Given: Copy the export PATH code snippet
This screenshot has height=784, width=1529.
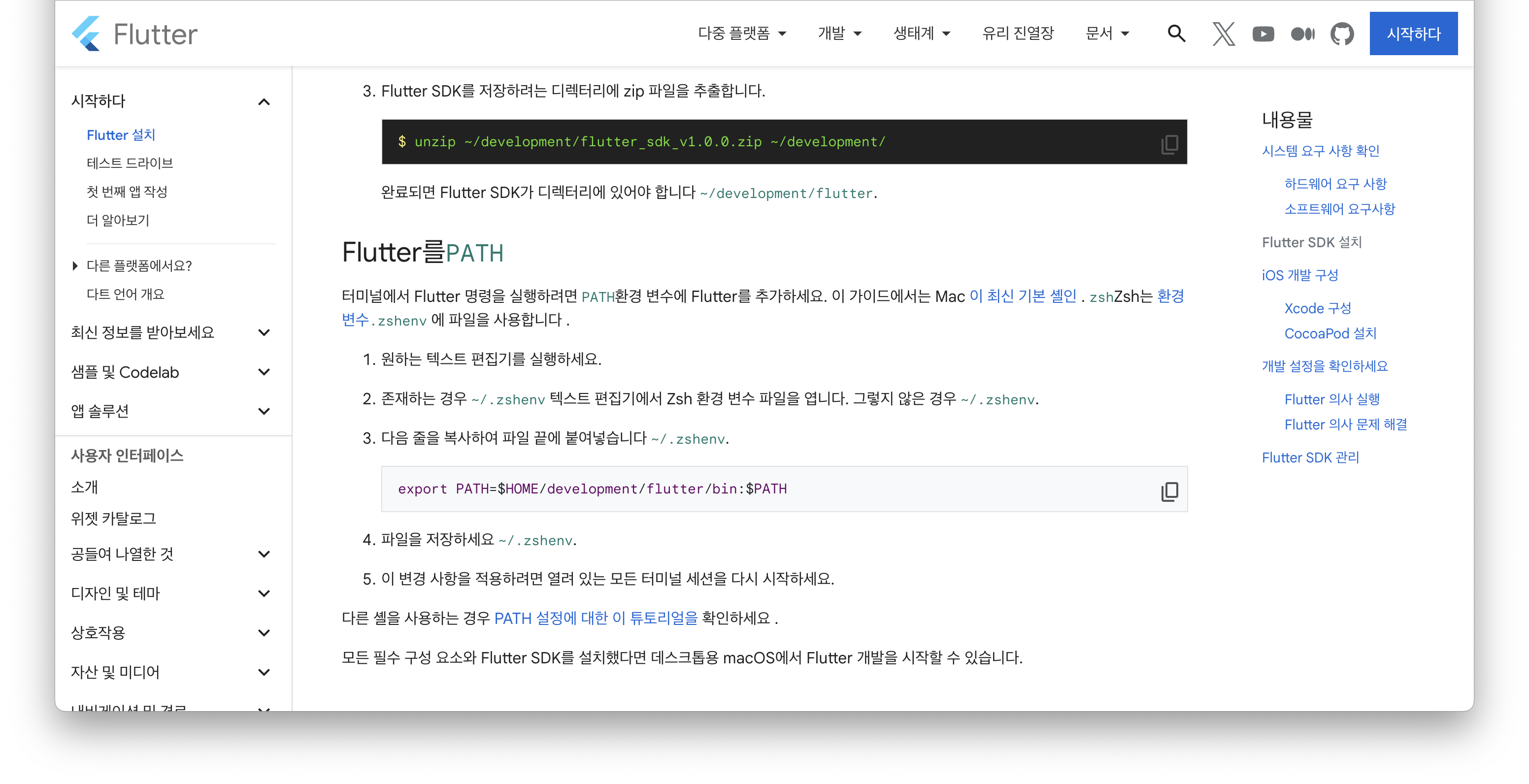Looking at the screenshot, I should [1169, 491].
